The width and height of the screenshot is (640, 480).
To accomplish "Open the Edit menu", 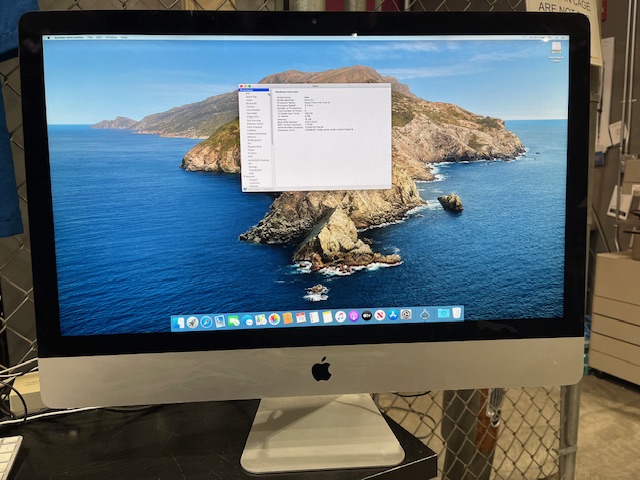I will 99,37.
